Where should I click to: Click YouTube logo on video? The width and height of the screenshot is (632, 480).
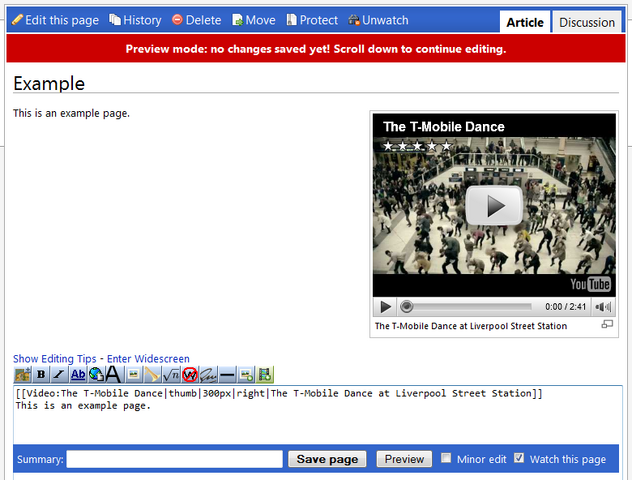click(590, 284)
